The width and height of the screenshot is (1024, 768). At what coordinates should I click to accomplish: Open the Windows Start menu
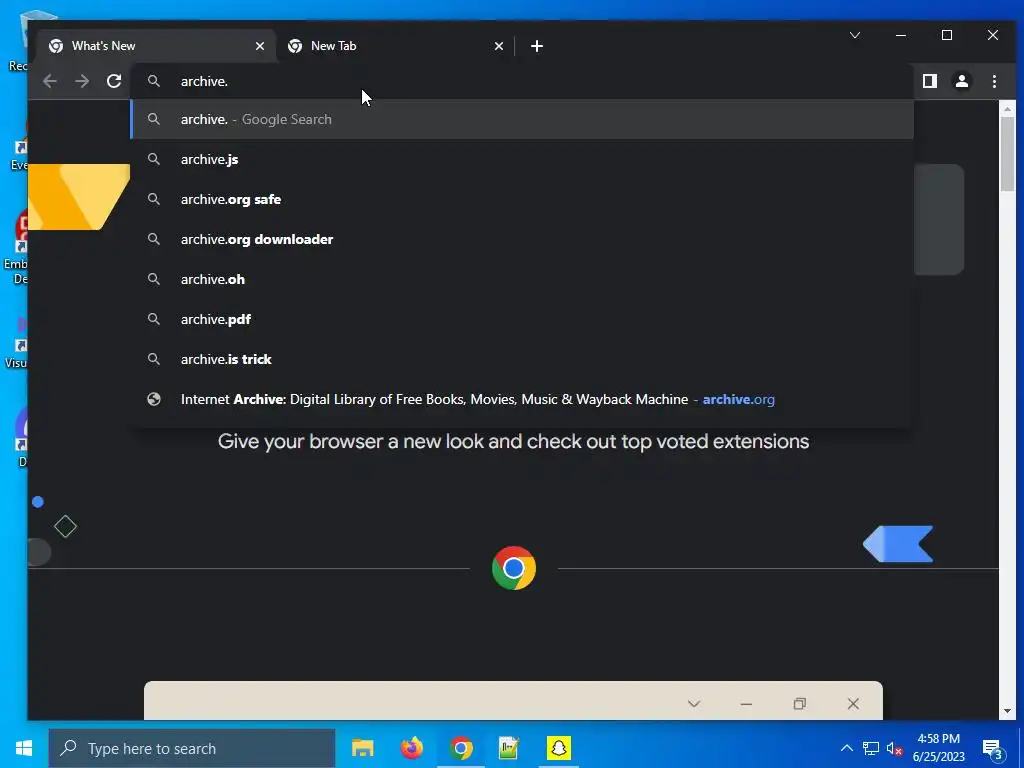24,748
